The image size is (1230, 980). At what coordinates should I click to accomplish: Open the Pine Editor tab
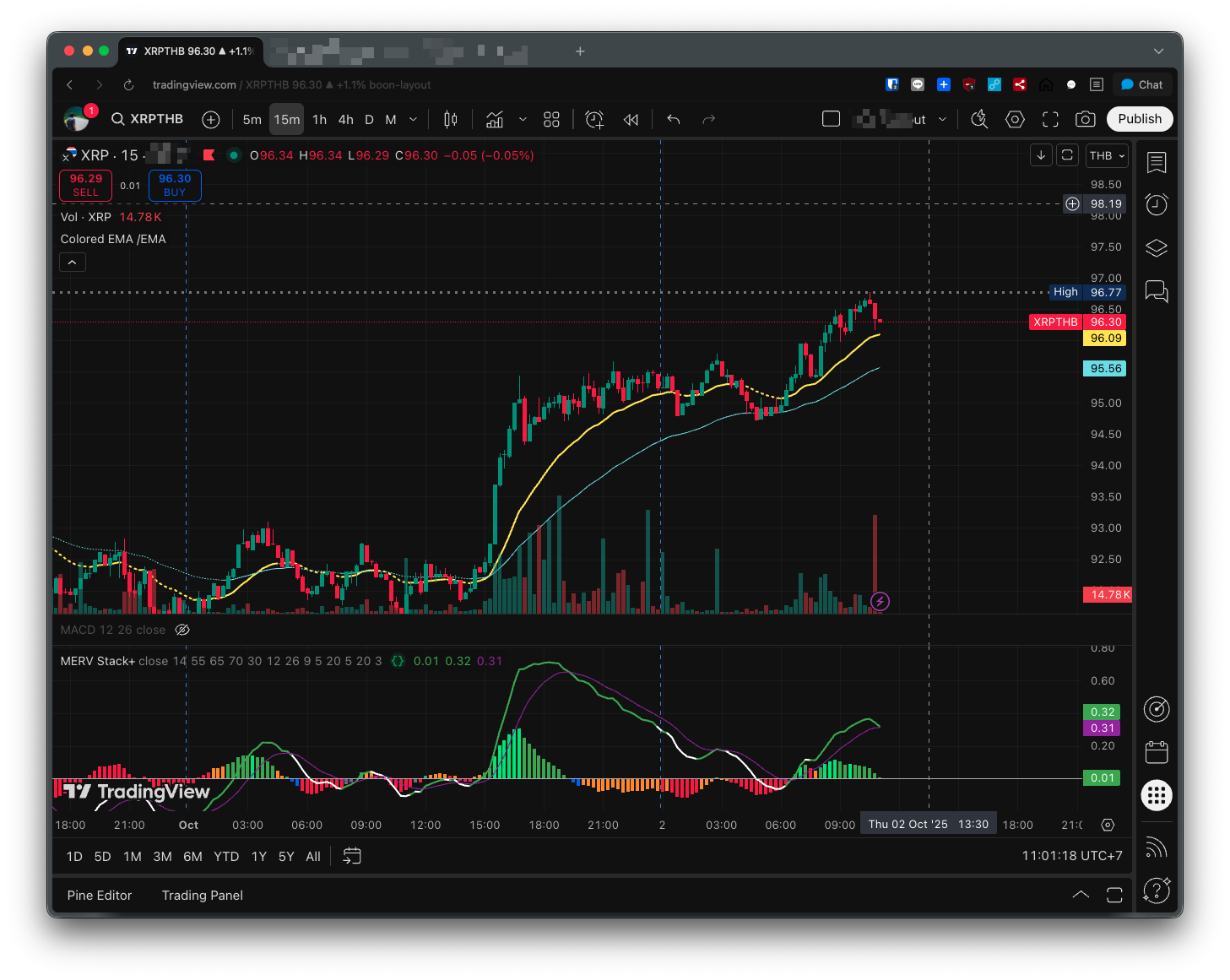click(x=100, y=896)
